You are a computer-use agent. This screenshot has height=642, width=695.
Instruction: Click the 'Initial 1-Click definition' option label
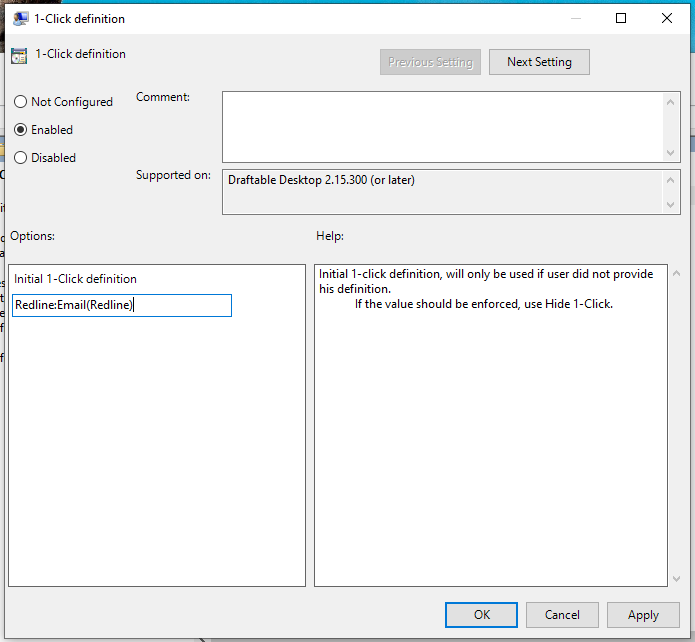(x=75, y=279)
